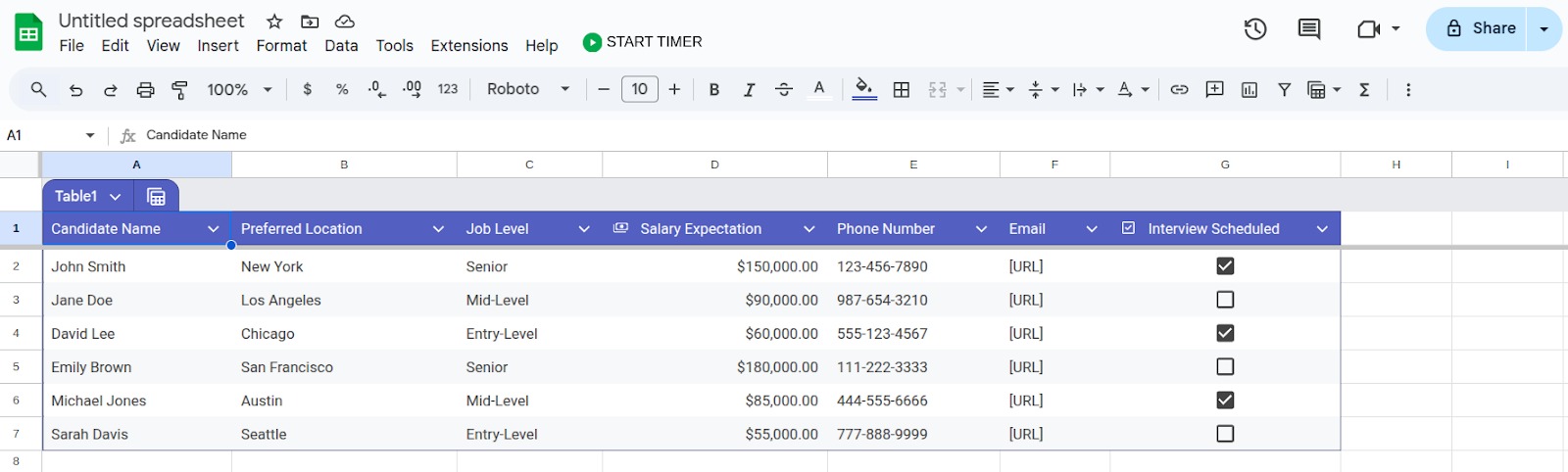Open the Format menu
This screenshot has width=1568, height=472.
(x=281, y=46)
